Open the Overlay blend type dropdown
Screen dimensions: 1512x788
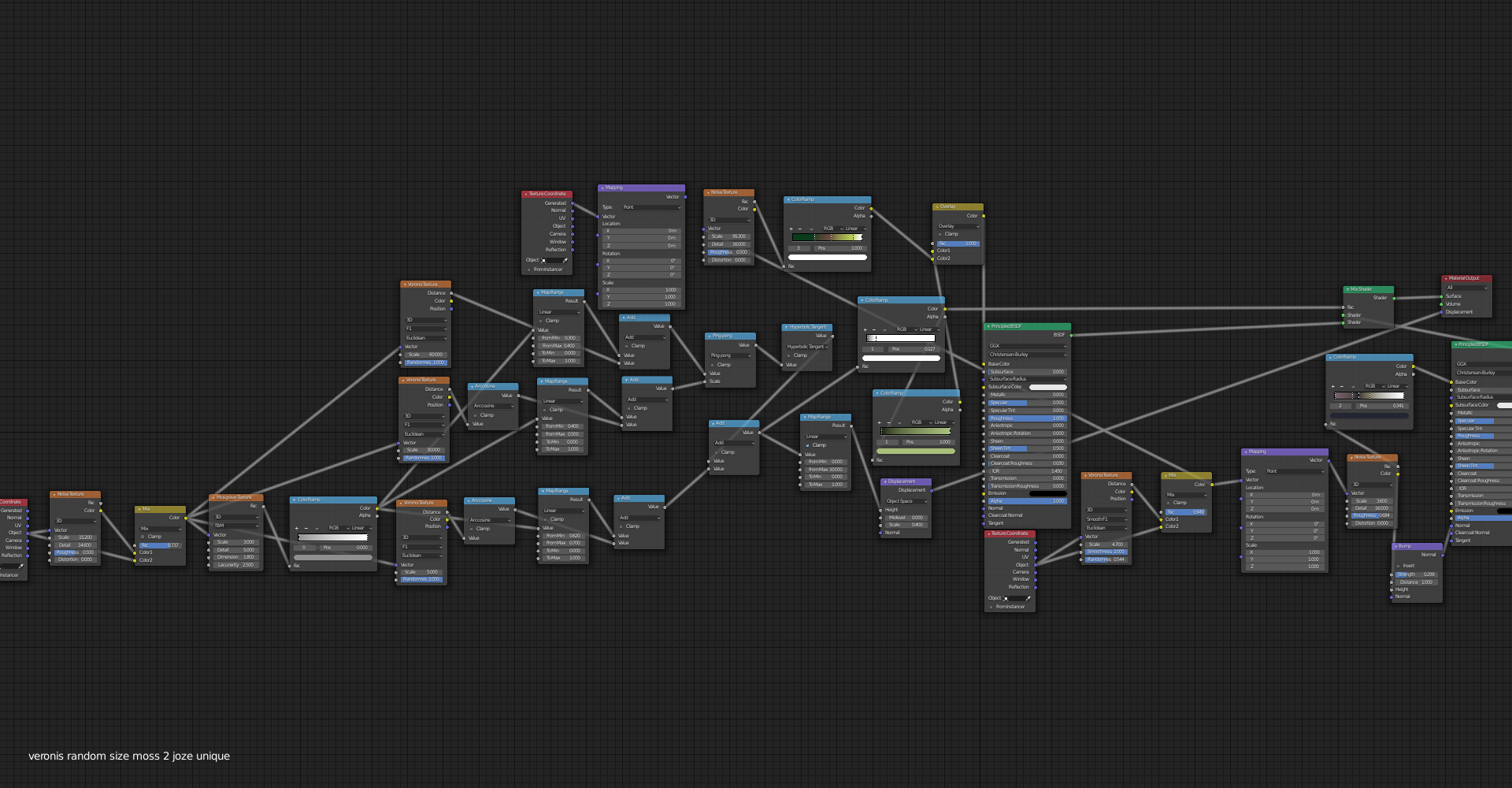pos(958,226)
